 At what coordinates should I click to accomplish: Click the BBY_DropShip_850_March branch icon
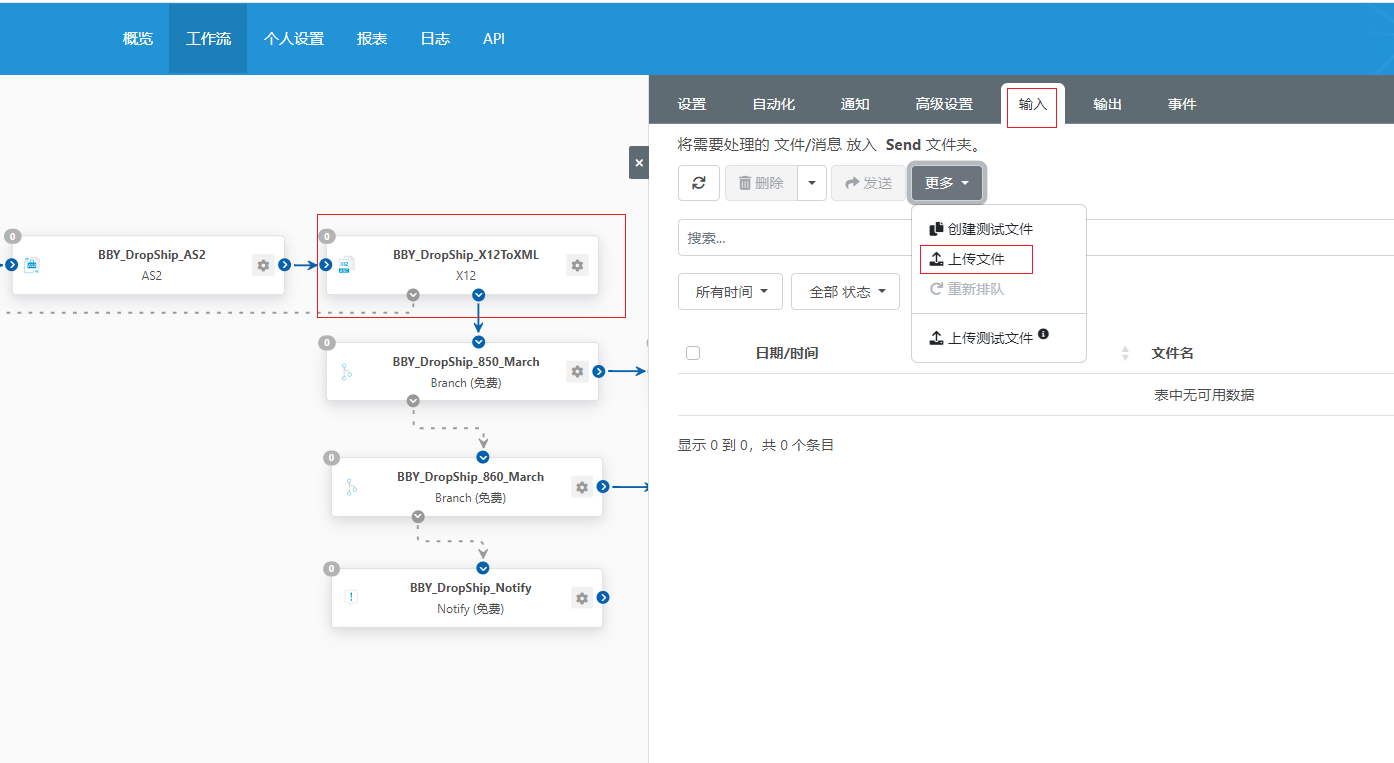click(346, 372)
